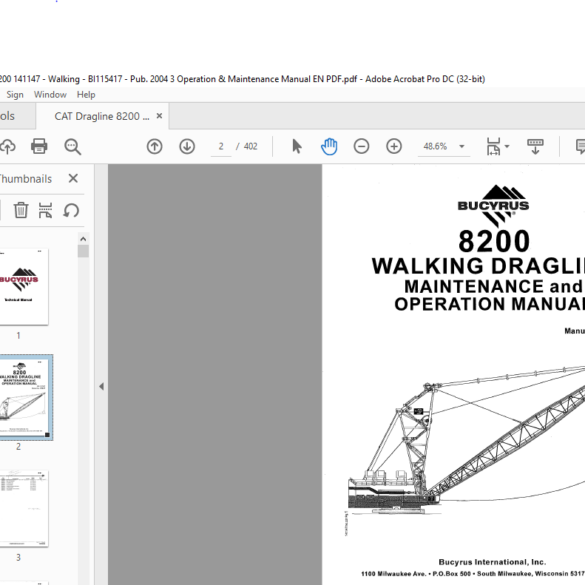The height and width of the screenshot is (585, 585).
Task: Open the Sign menu
Action: tap(15, 95)
